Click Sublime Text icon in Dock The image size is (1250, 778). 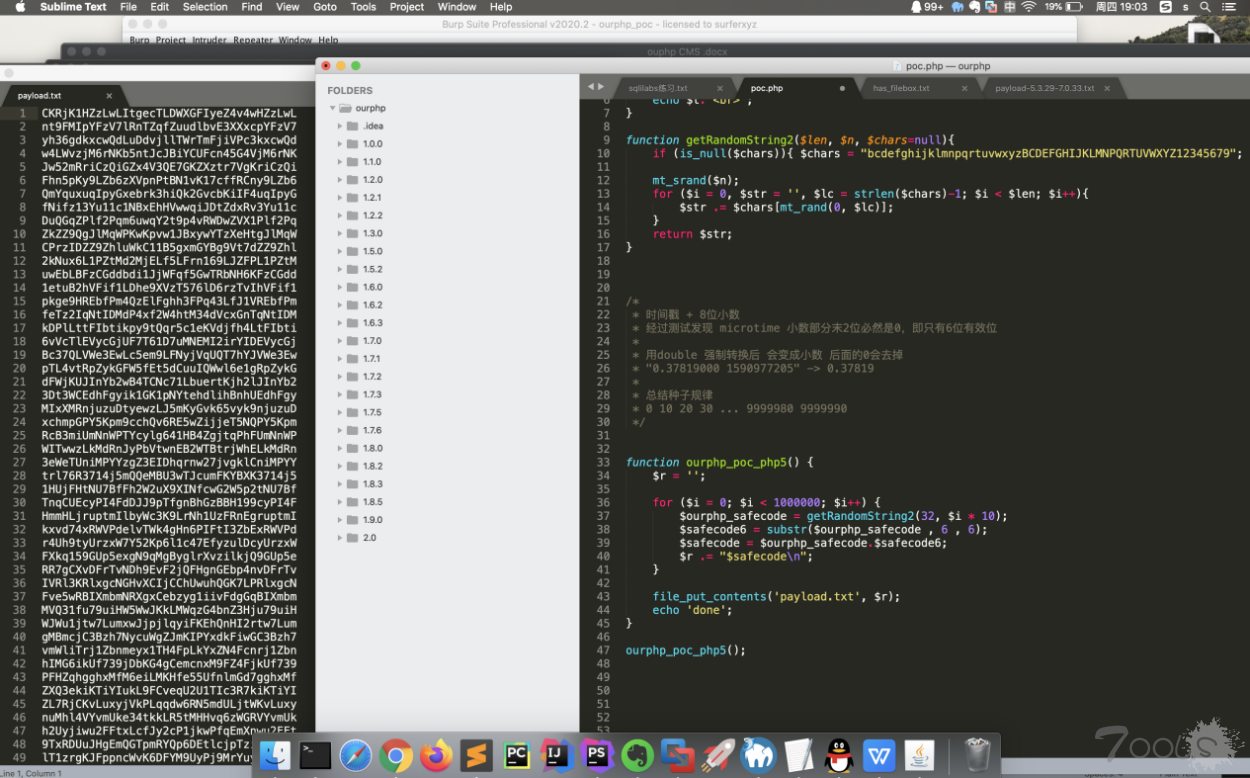[x=477, y=755]
